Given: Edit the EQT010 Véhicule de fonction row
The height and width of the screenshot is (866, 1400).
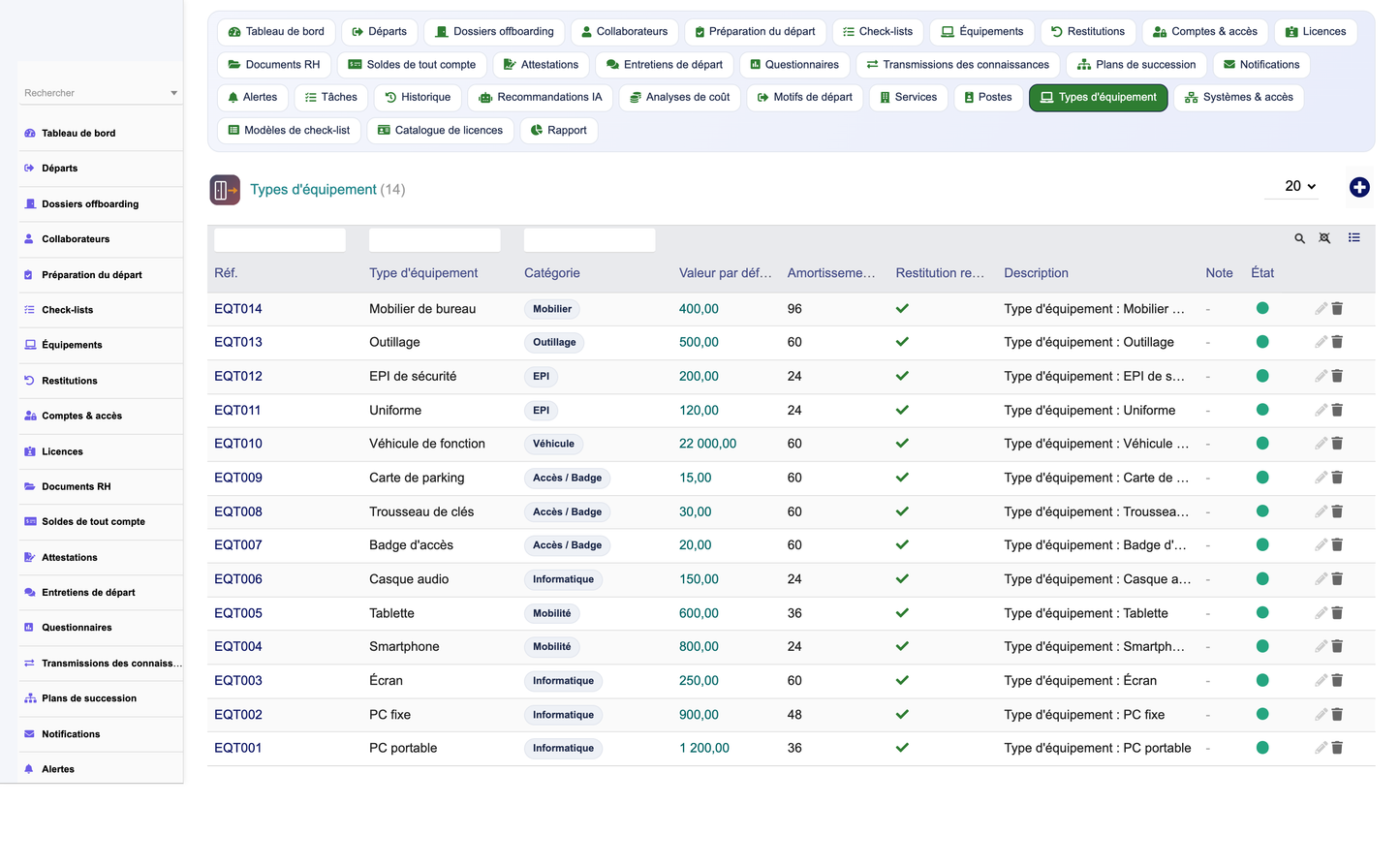Looking at the screenshot, I should (1321, 444).
